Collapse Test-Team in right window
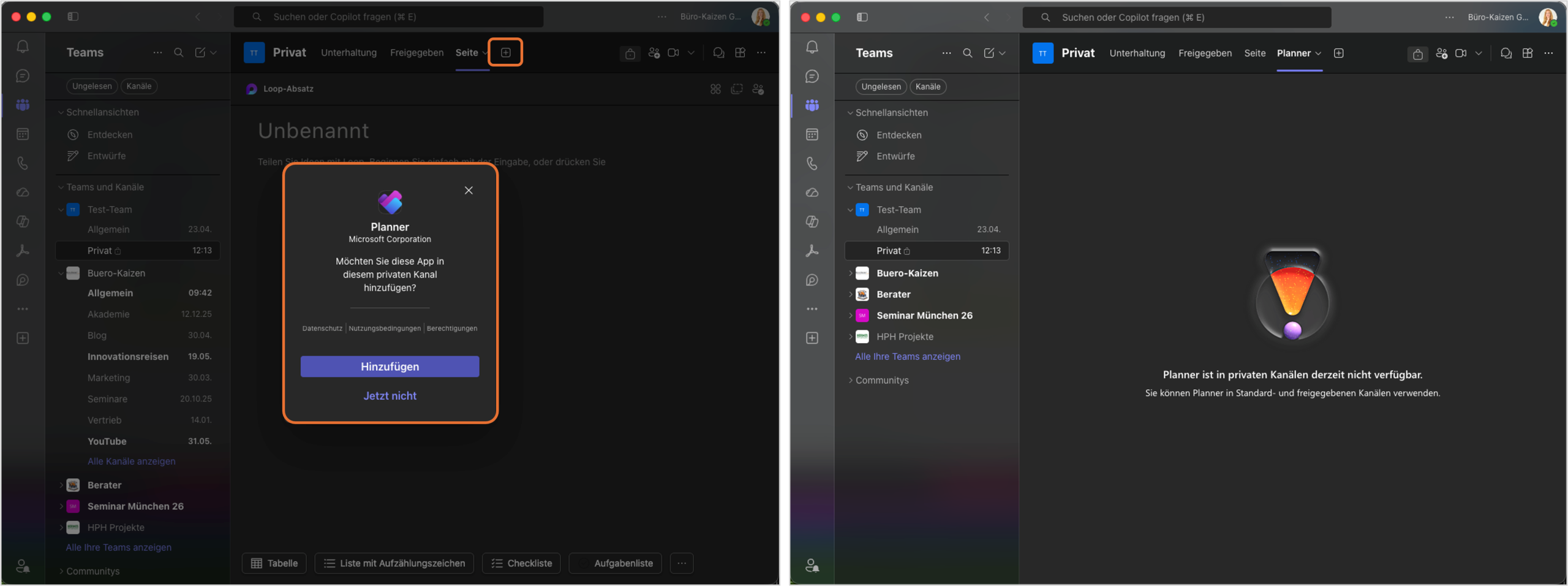The height and width of the screenshot is (586, 1568). [850, 210]
